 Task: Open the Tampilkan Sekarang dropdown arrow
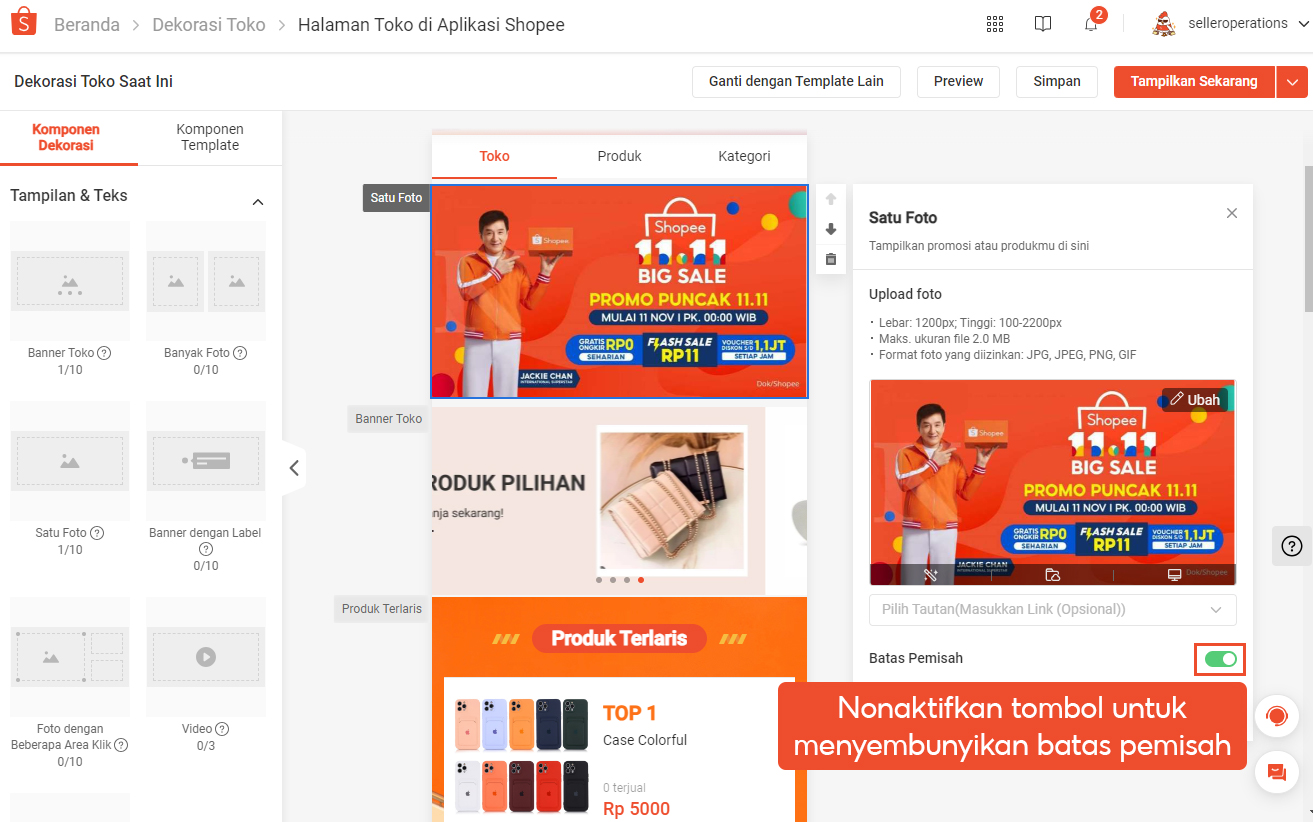pyautogui.click(x=1292, y=82)
